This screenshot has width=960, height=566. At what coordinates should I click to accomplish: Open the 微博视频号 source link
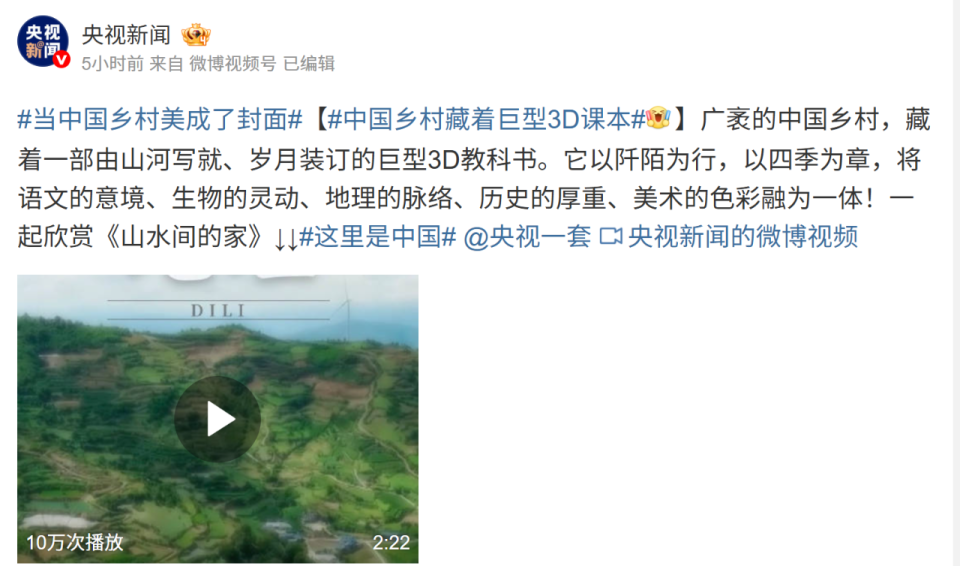[233, 63]
